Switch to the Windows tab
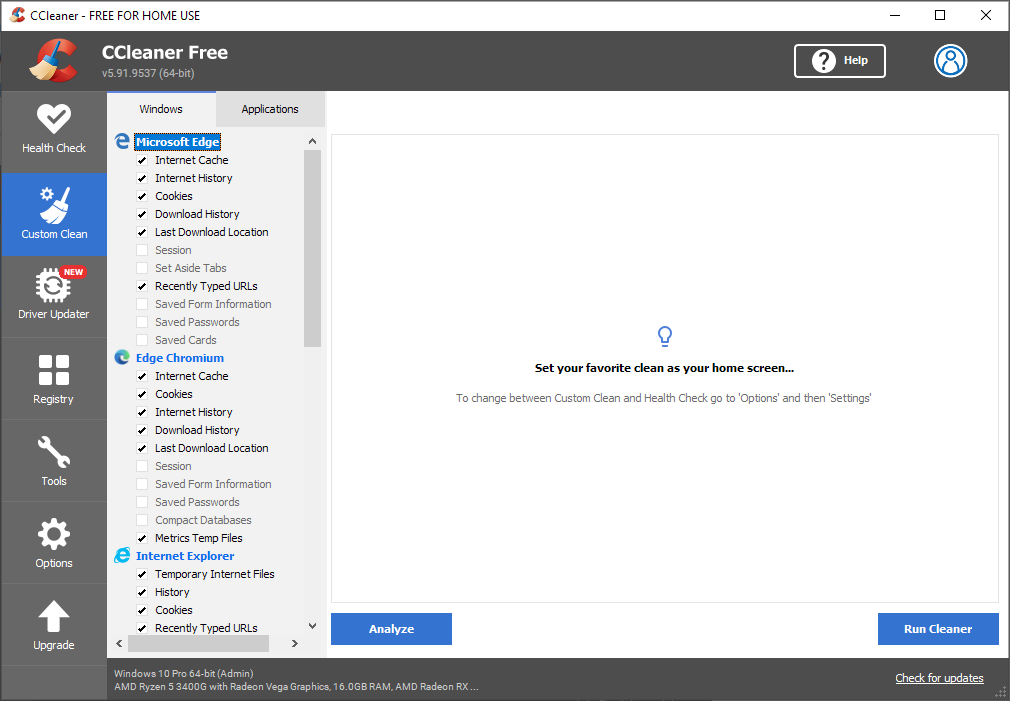 (x=161, y=109)
